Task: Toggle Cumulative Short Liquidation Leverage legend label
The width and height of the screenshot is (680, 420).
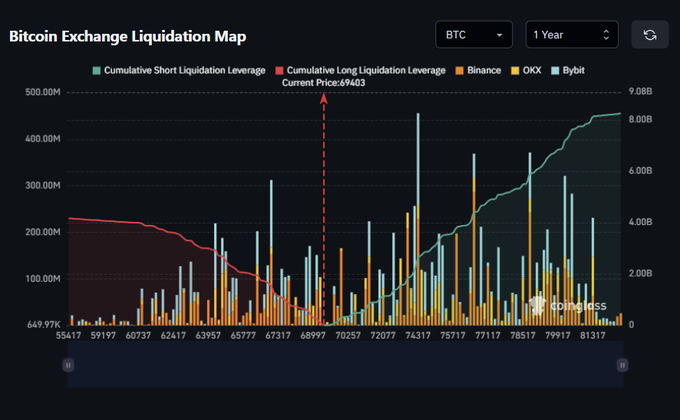Action: coord(184,71)
